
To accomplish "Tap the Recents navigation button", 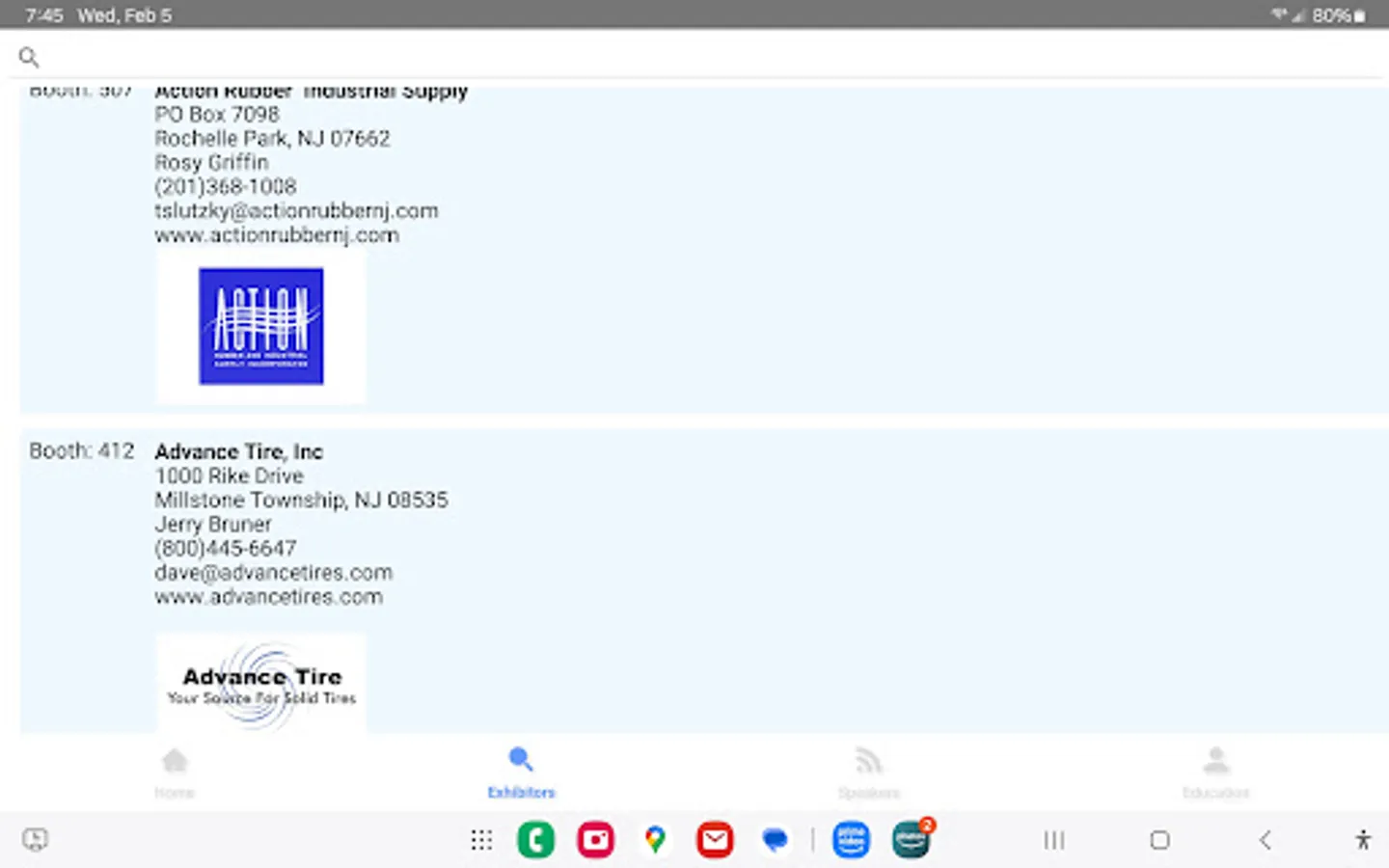I will point(1052,839).
